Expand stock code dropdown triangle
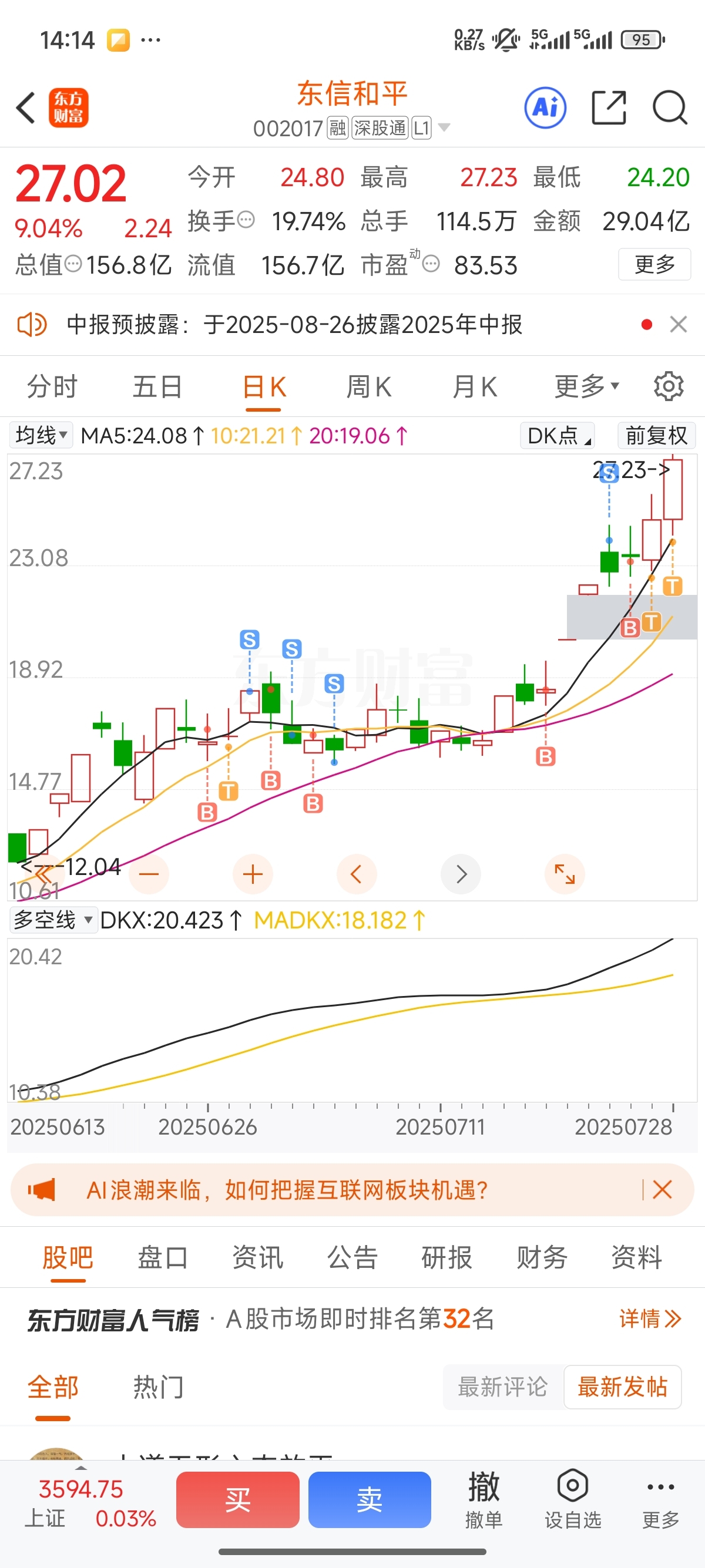The width and height of the screenshot is (705, 1568). (444, 127)
